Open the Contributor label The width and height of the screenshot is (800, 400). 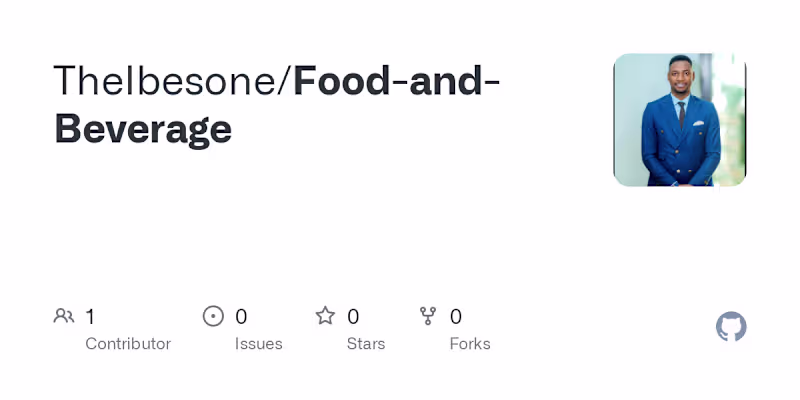128,344
